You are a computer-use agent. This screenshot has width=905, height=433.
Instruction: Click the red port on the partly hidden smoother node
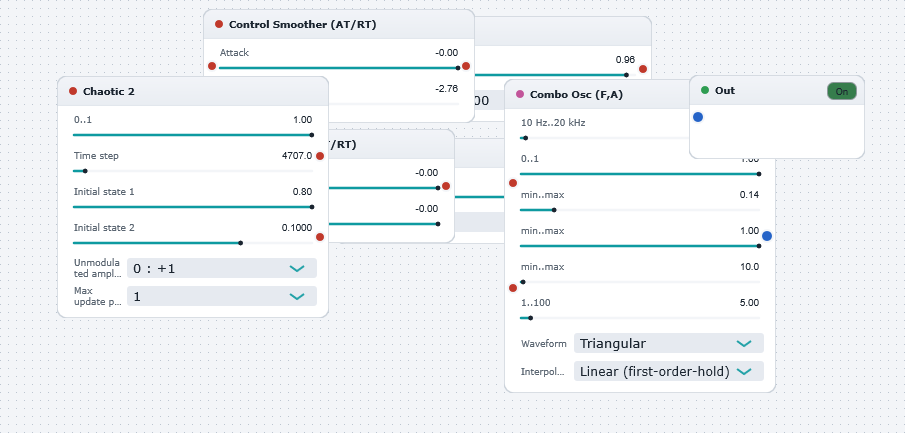[x=446, y=186]
